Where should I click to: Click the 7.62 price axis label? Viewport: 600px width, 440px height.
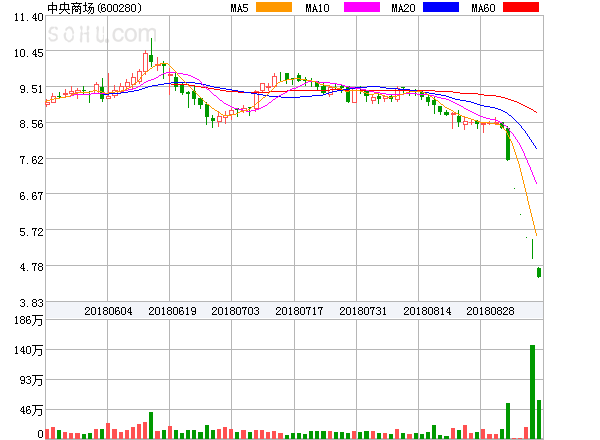(31, 160)
